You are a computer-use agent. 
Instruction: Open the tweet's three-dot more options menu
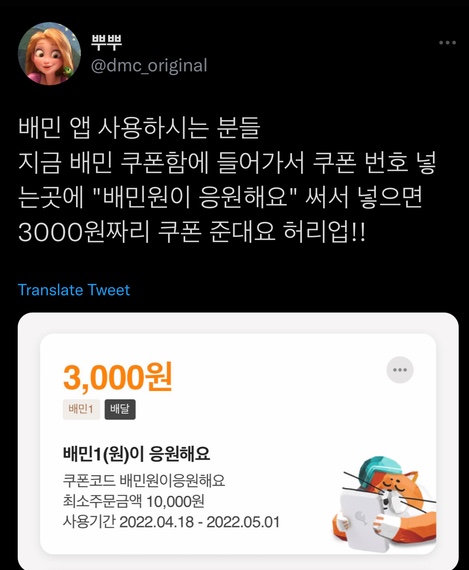[447, 43]
